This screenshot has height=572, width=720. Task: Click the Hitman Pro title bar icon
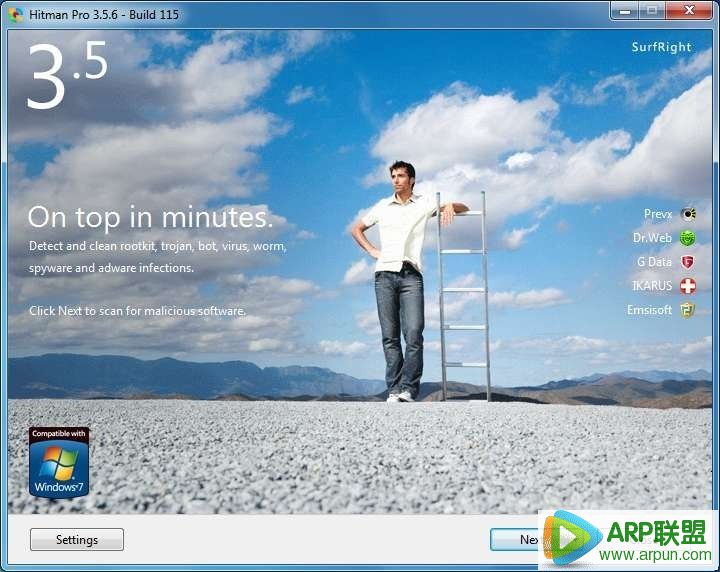15,12
